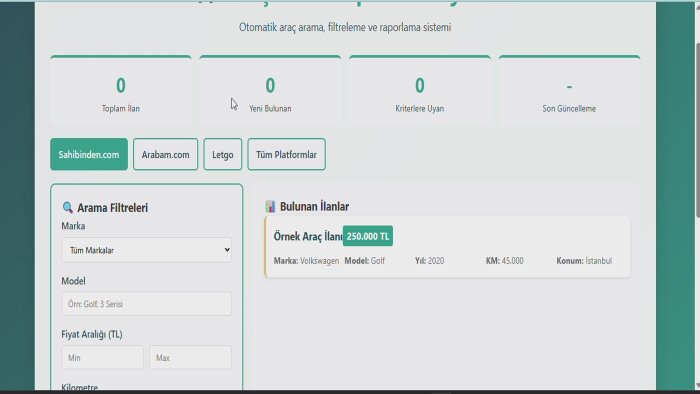Viewport: 700px width, 394px height.
Task: Click the magnifier icon beside Arama Filtreleri
Action: click(67, 207)
